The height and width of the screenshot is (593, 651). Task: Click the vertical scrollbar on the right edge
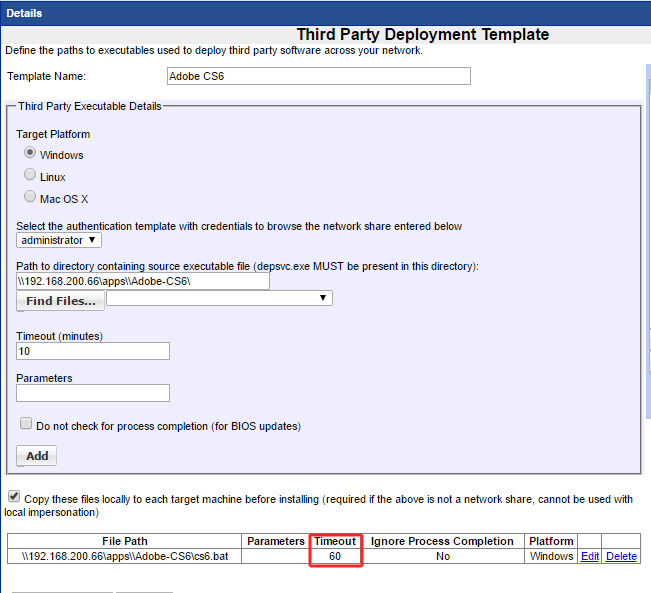click(646, 300)
